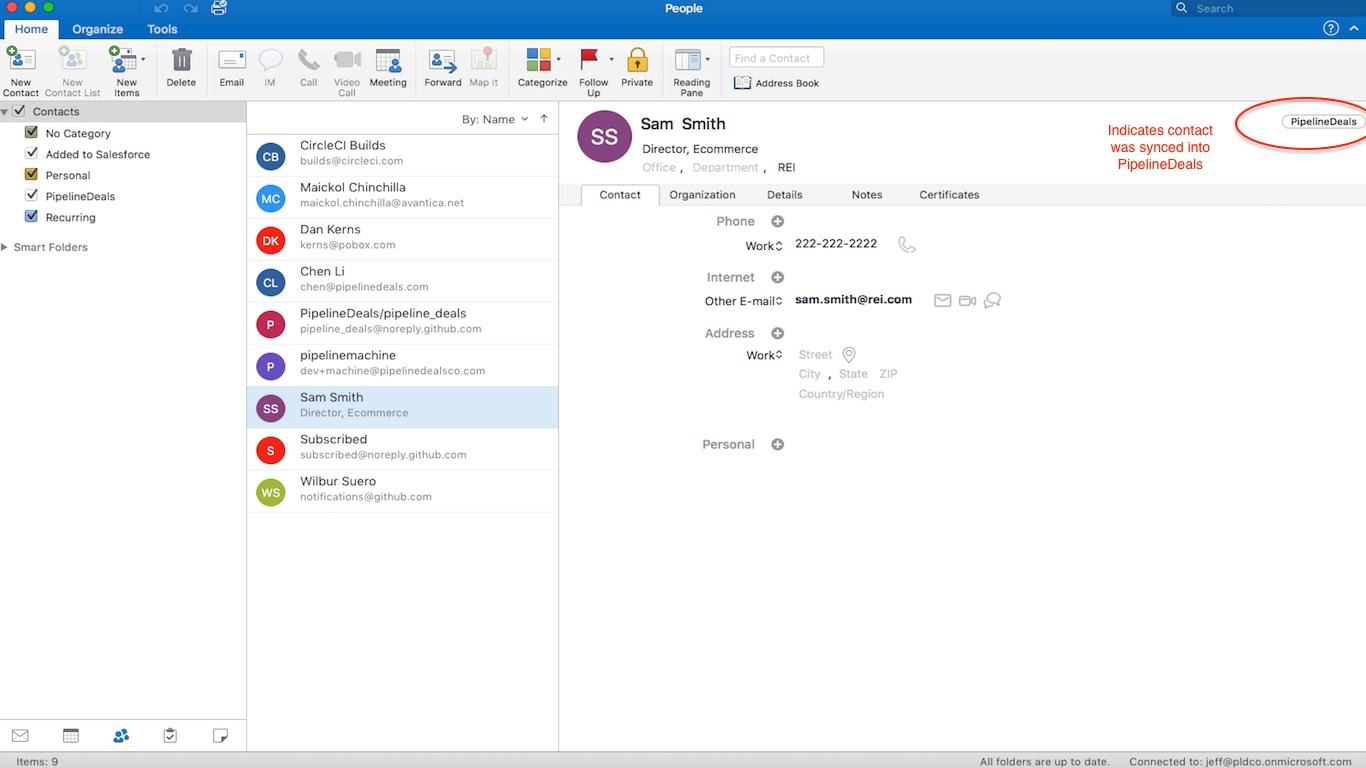The width and height of the screenshot is (1366, 768).
Task: Open the Organize ribbon tab
Action: tap(98, 29)
